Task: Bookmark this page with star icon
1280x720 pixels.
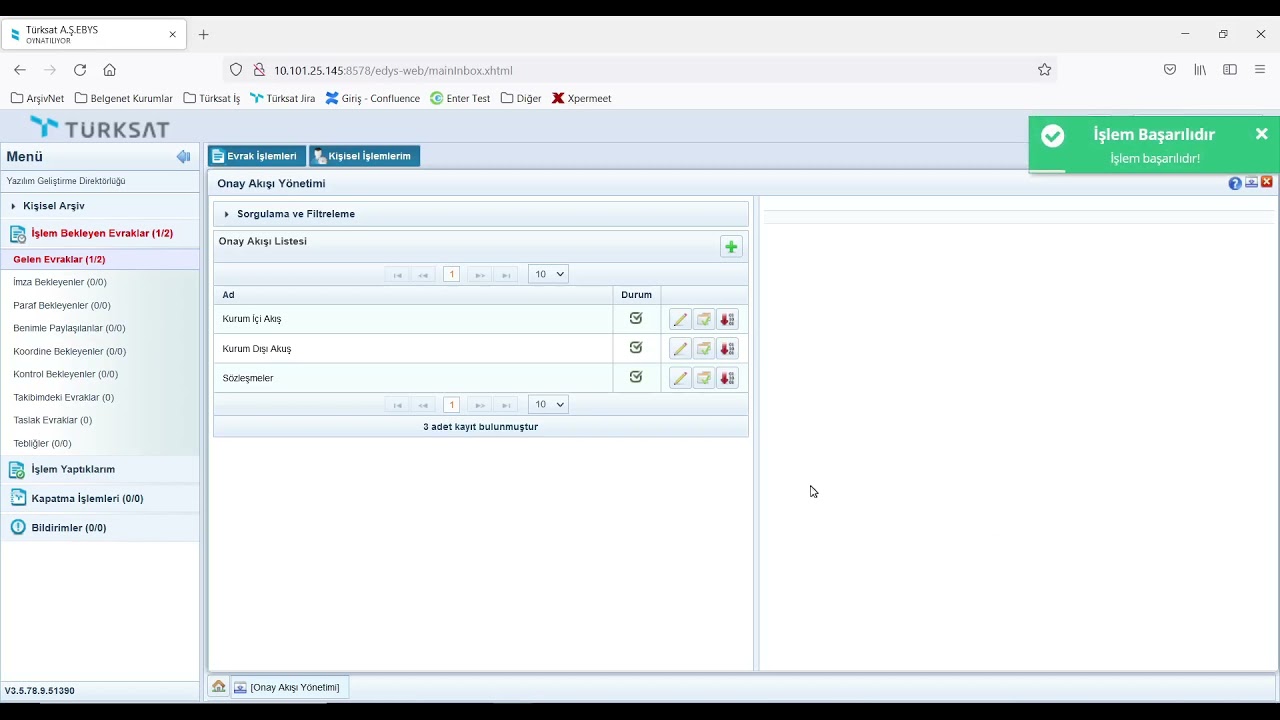Action: click(x=1044, y=70)
